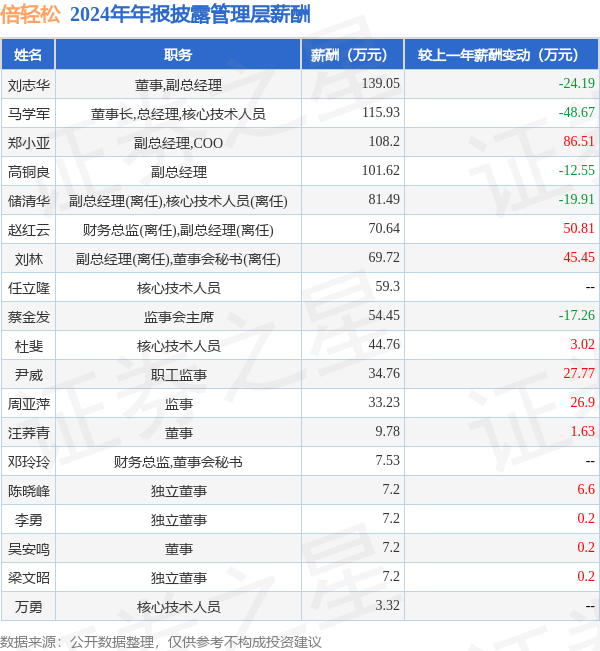
Task: Click the position 监事会主席
Action: (x=178, y=317)
